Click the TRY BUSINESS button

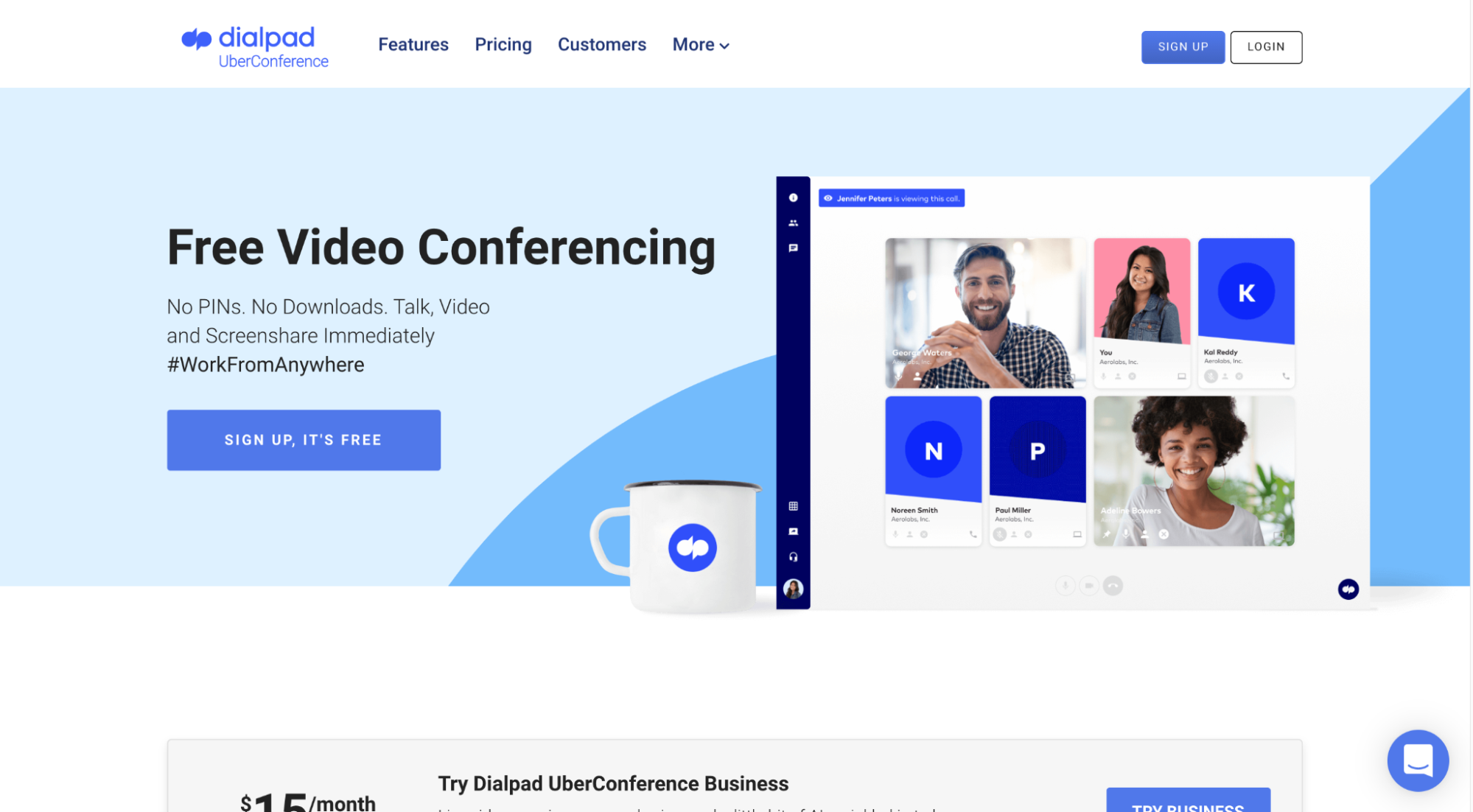(1187, 801)
